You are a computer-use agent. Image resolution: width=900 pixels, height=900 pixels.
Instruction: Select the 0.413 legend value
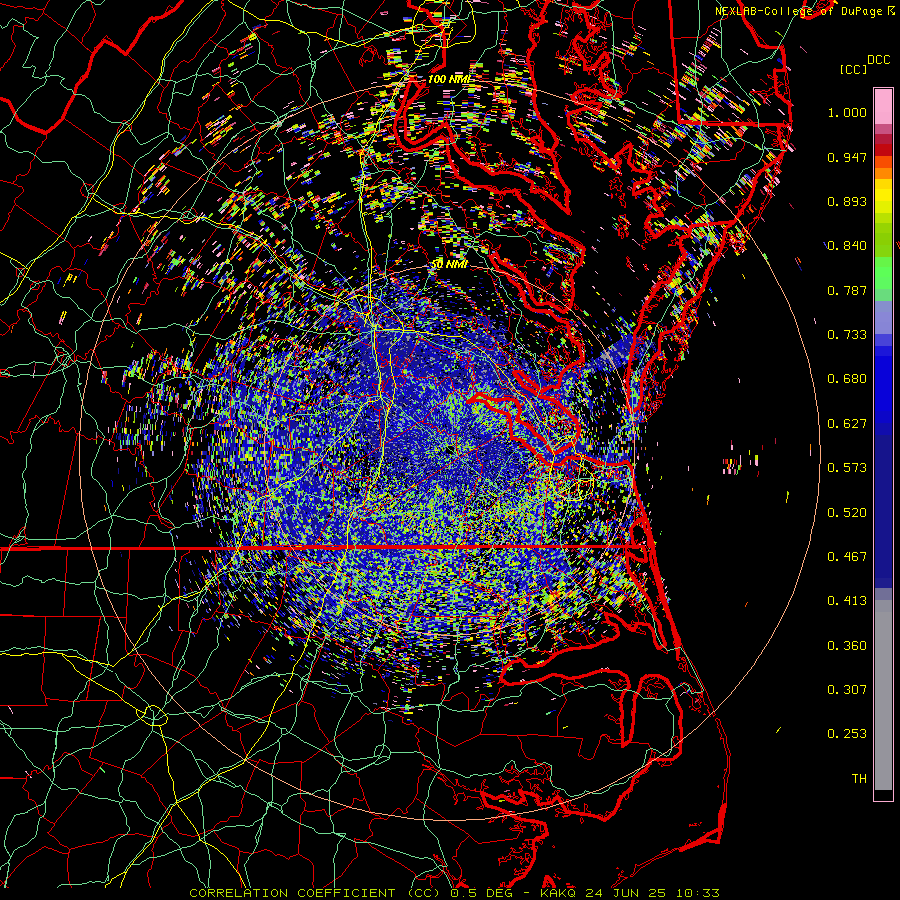(x=847, y=601)
